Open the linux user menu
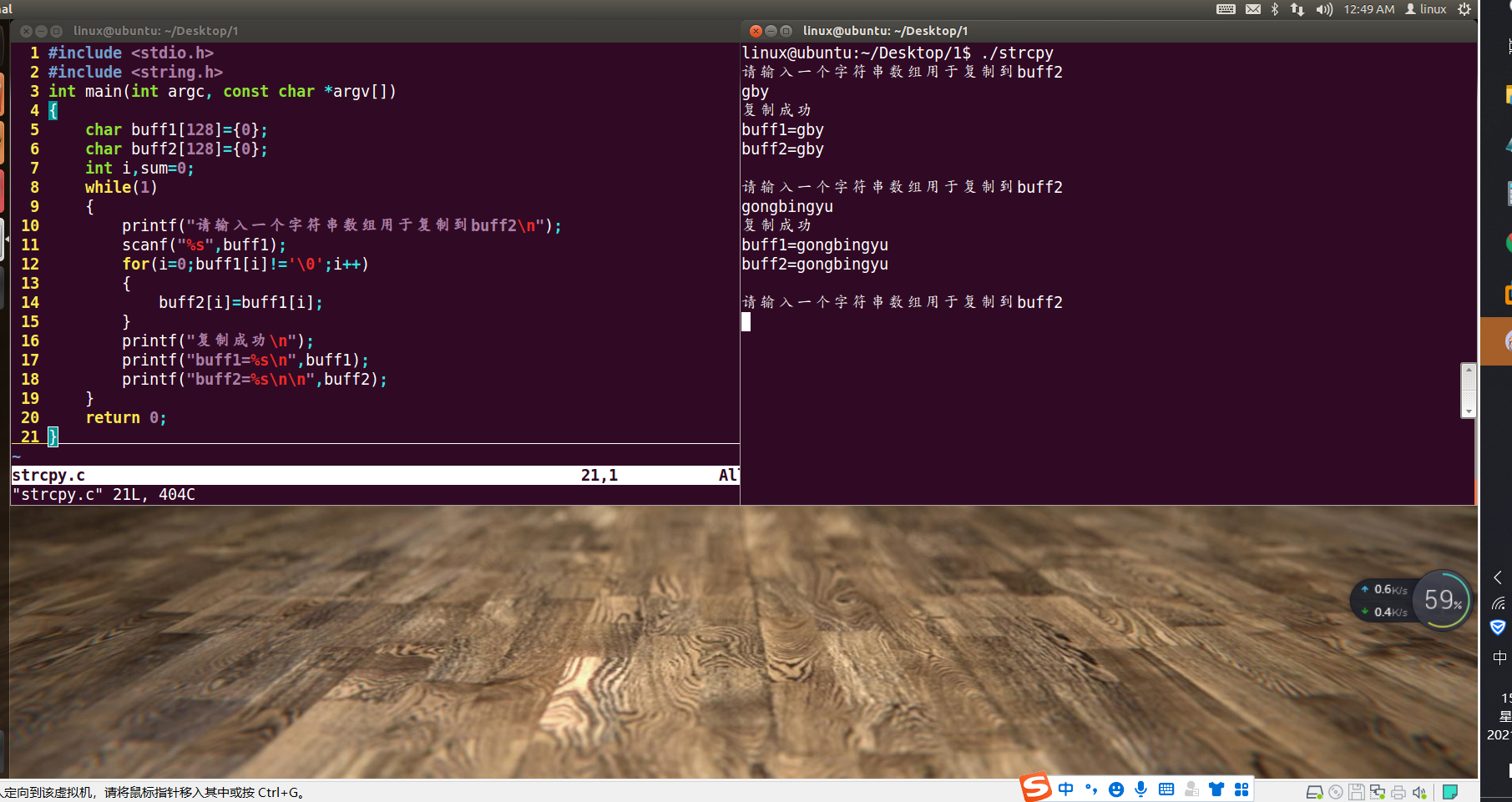 [x=1426, y=9]
